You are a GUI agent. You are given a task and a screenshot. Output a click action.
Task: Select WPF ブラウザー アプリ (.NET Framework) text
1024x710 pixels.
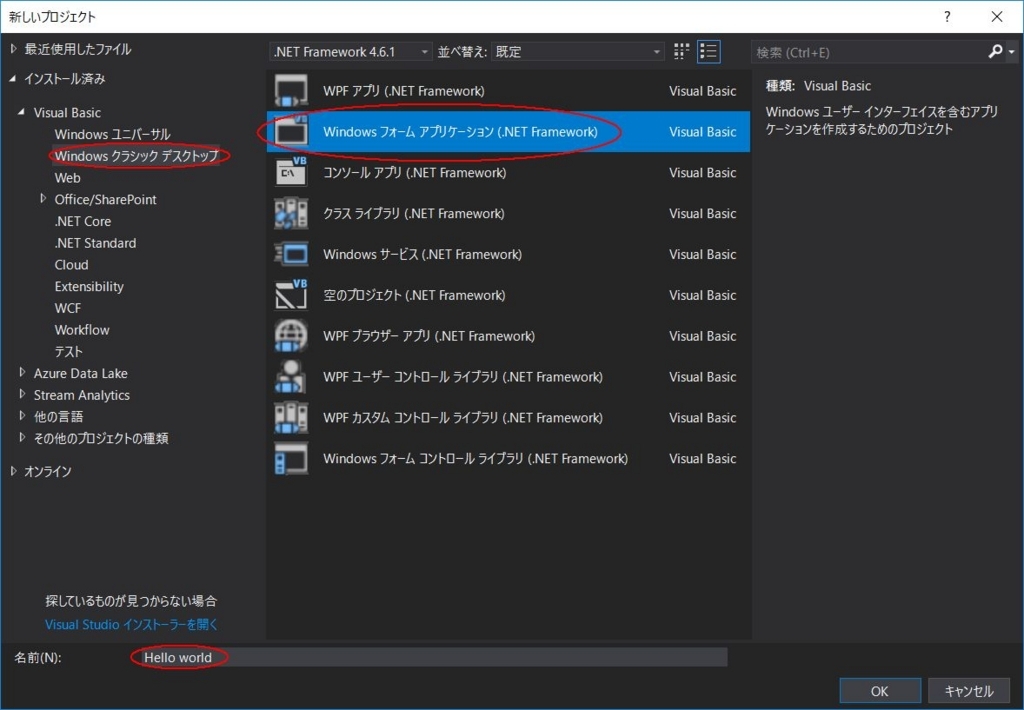point(429,336)
